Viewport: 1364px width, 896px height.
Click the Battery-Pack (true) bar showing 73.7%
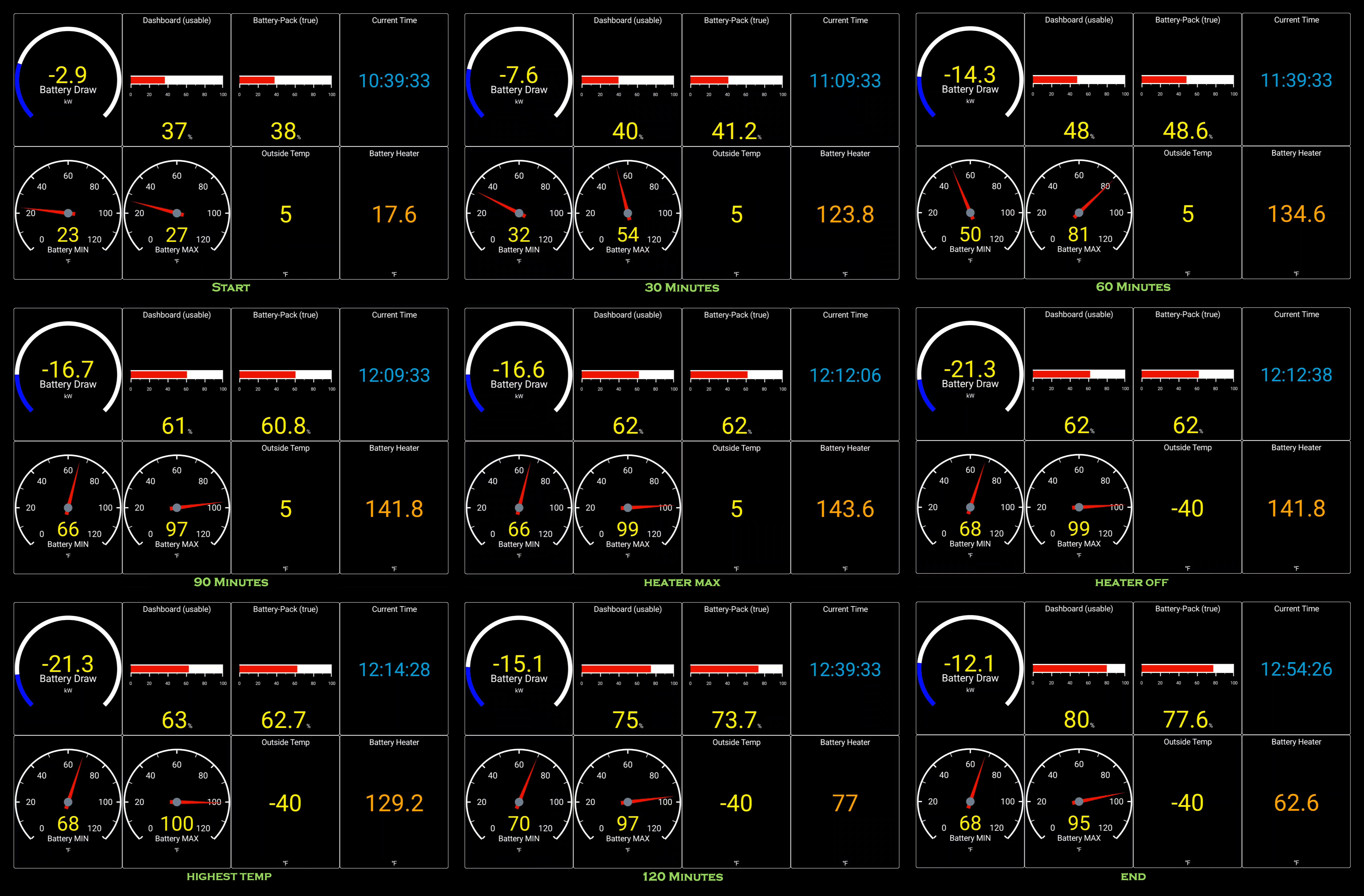736,669
